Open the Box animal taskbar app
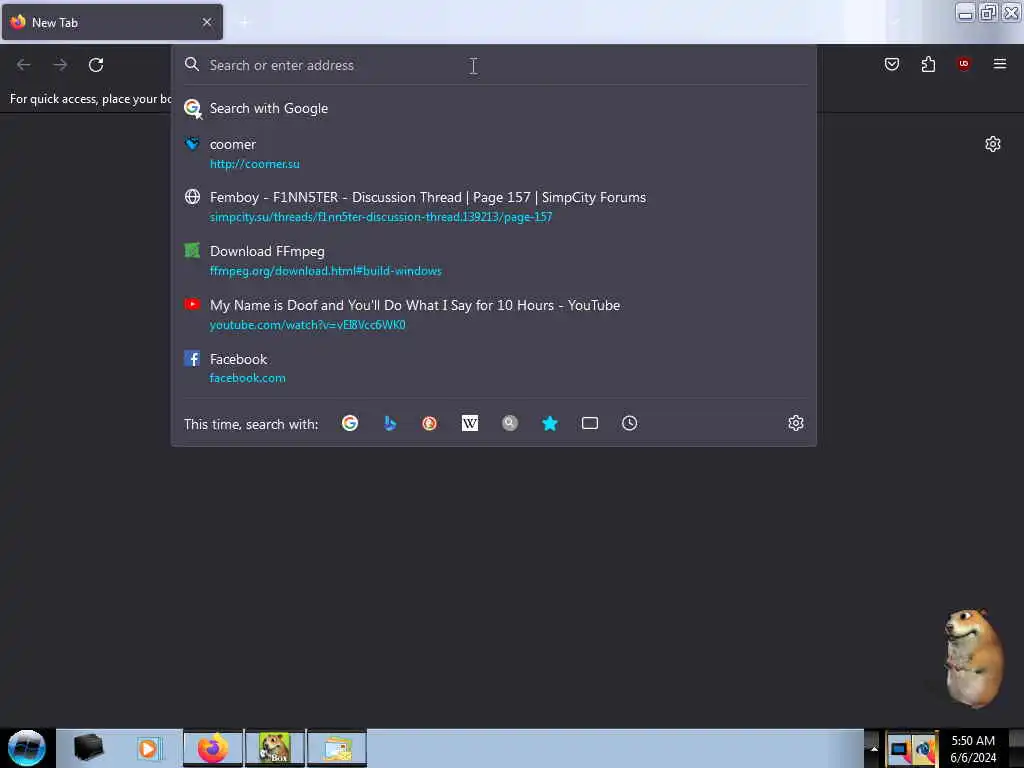This screenshot has height=768, width=1024. pos(275,748)
